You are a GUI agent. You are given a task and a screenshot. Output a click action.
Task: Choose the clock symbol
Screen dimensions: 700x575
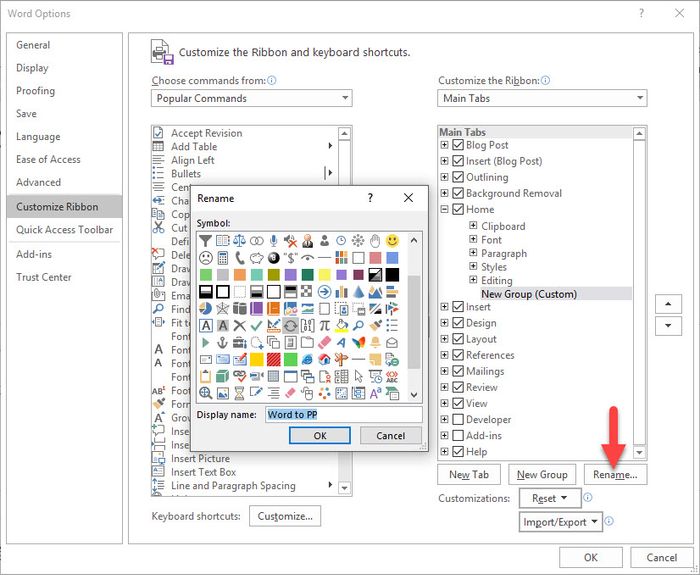341,241
